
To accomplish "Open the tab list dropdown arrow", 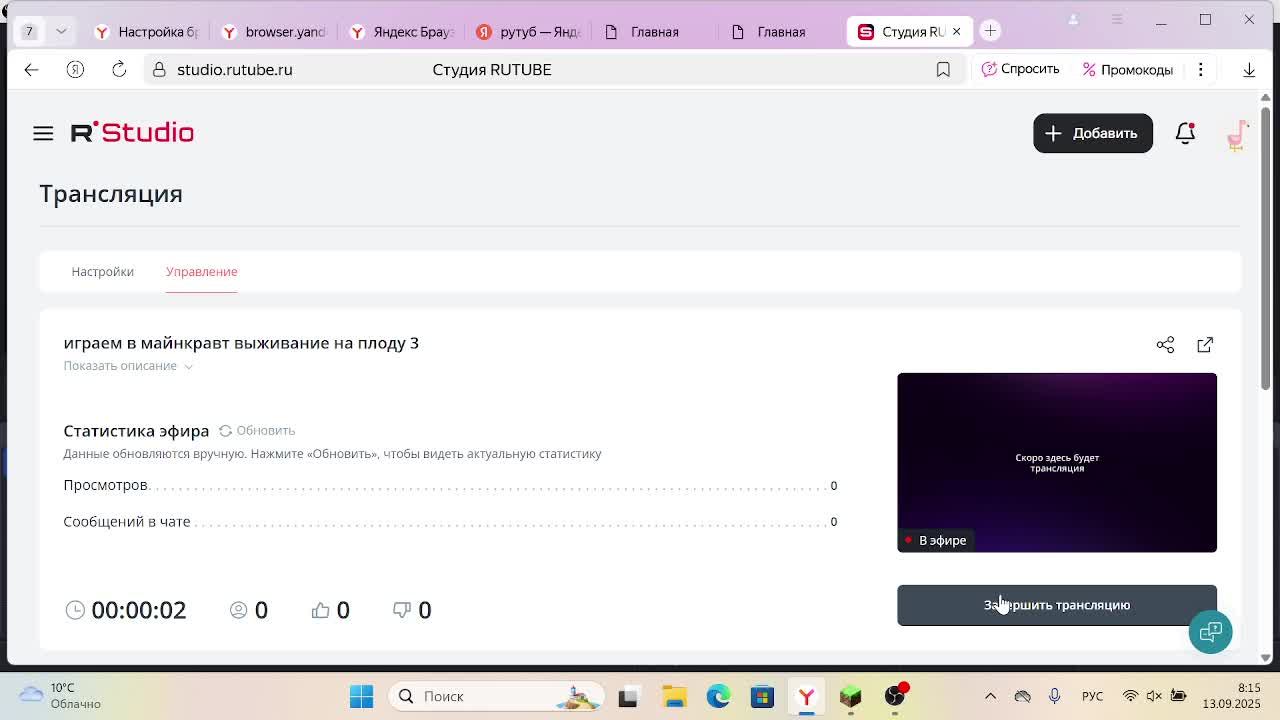I will (x=61, y=31).
